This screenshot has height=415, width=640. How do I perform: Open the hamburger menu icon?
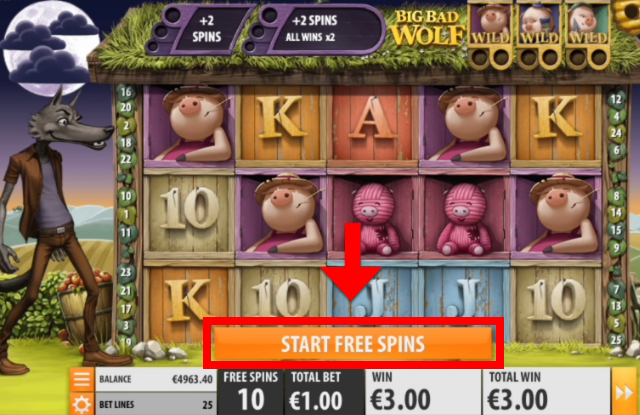82,379
